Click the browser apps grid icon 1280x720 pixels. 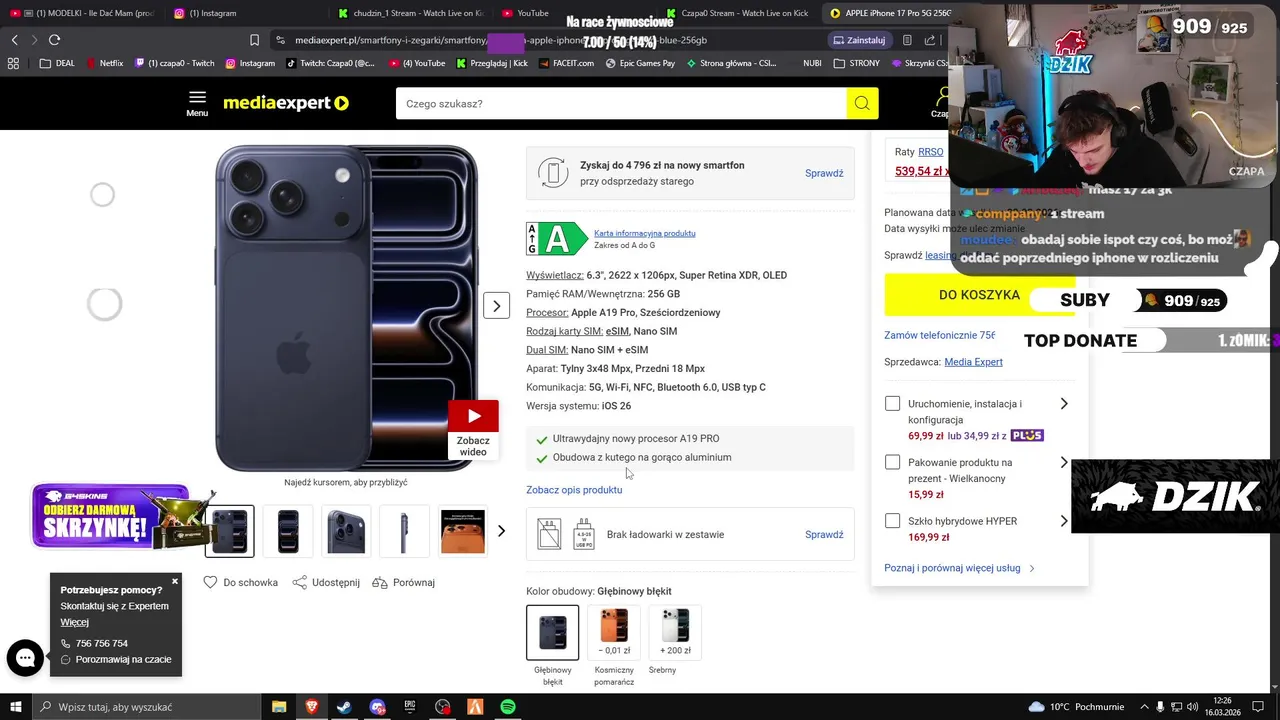click(13, 63)
